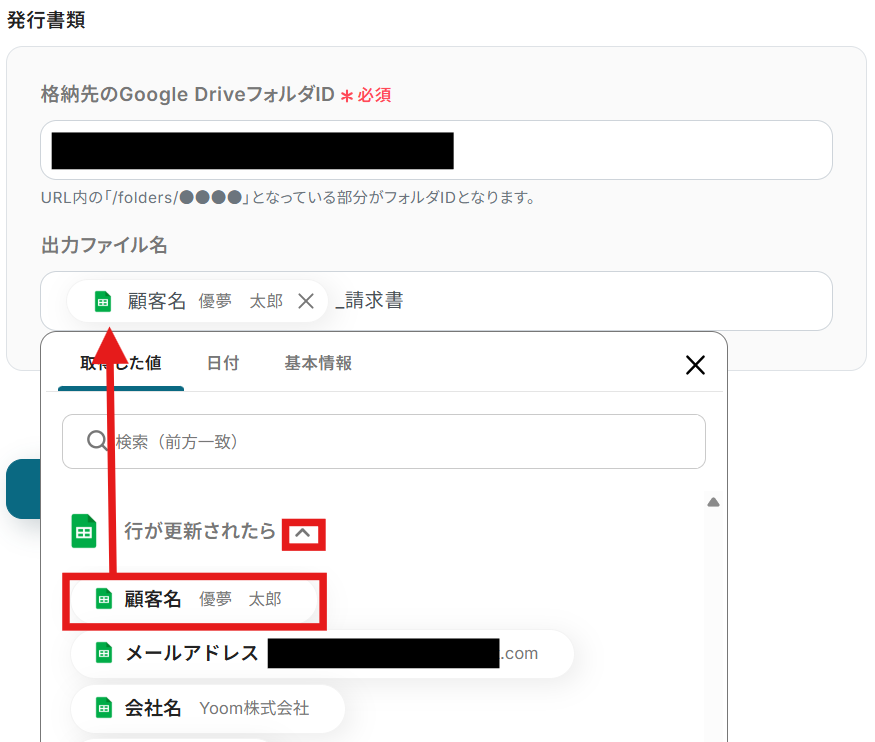
Task: Click the 格納先のGoogle DriveフォルダID label
Action: (x=188, y=94)
